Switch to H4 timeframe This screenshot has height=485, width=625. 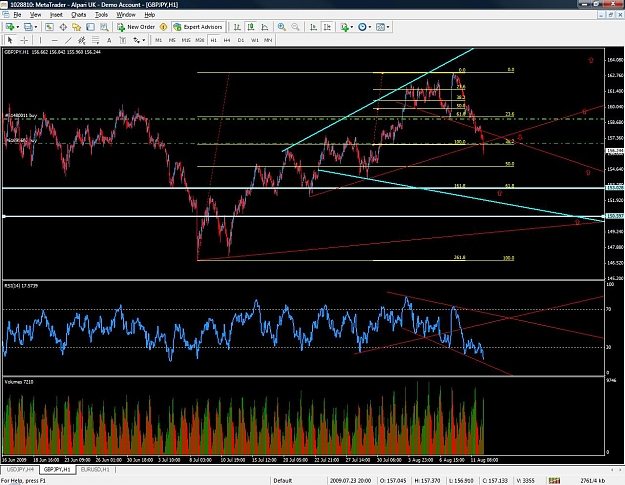coord(227,40)
